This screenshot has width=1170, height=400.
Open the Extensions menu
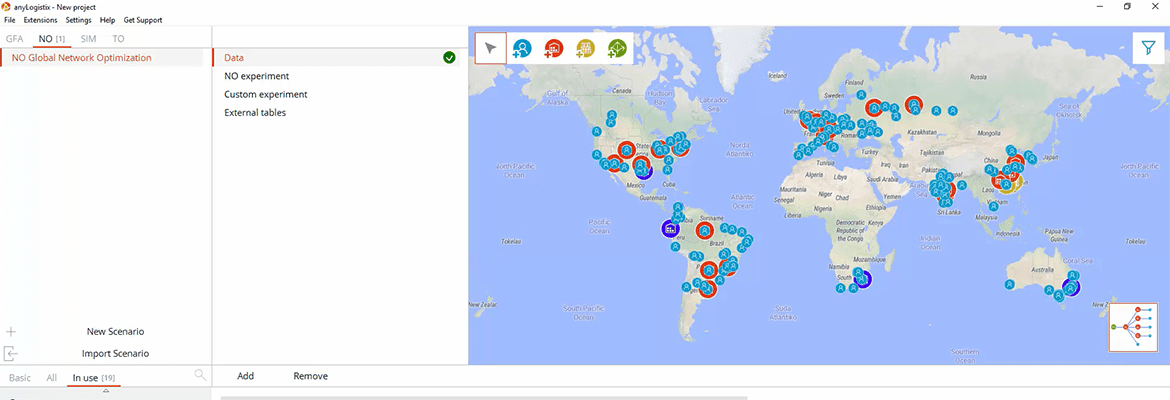(x=41, y=20)
